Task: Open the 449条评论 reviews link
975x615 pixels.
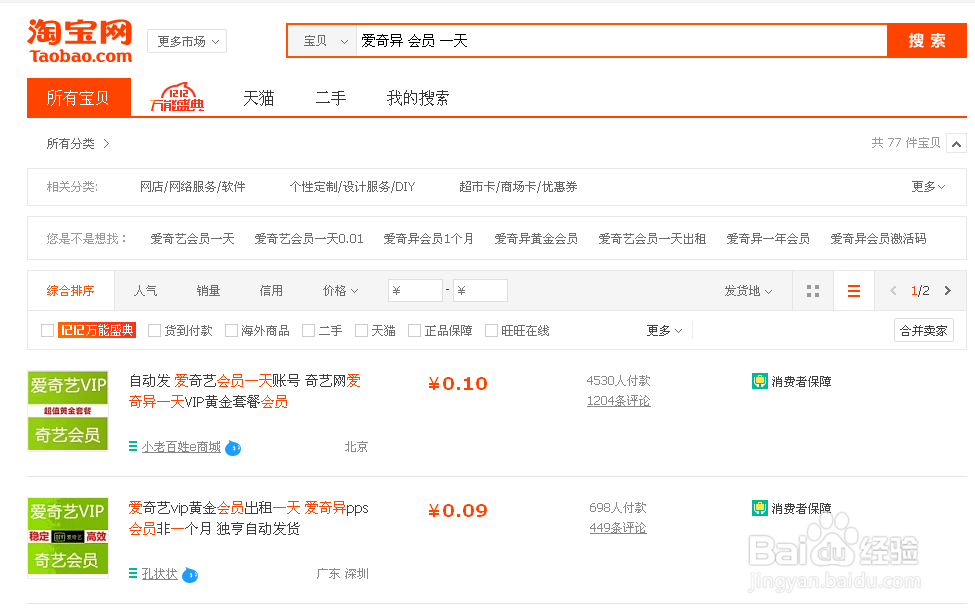Action: click(618, 528)
